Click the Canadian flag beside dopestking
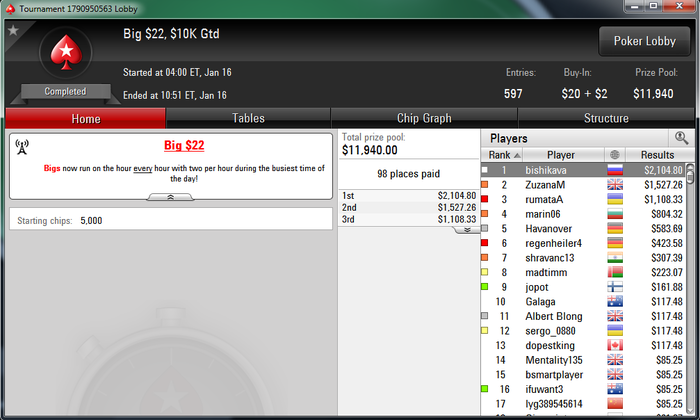The width and height of the screenshot is (700, 420). [x=615, y=345]
